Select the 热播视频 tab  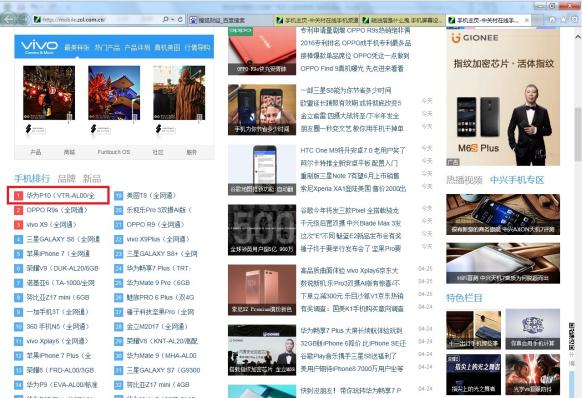[464, 180]
